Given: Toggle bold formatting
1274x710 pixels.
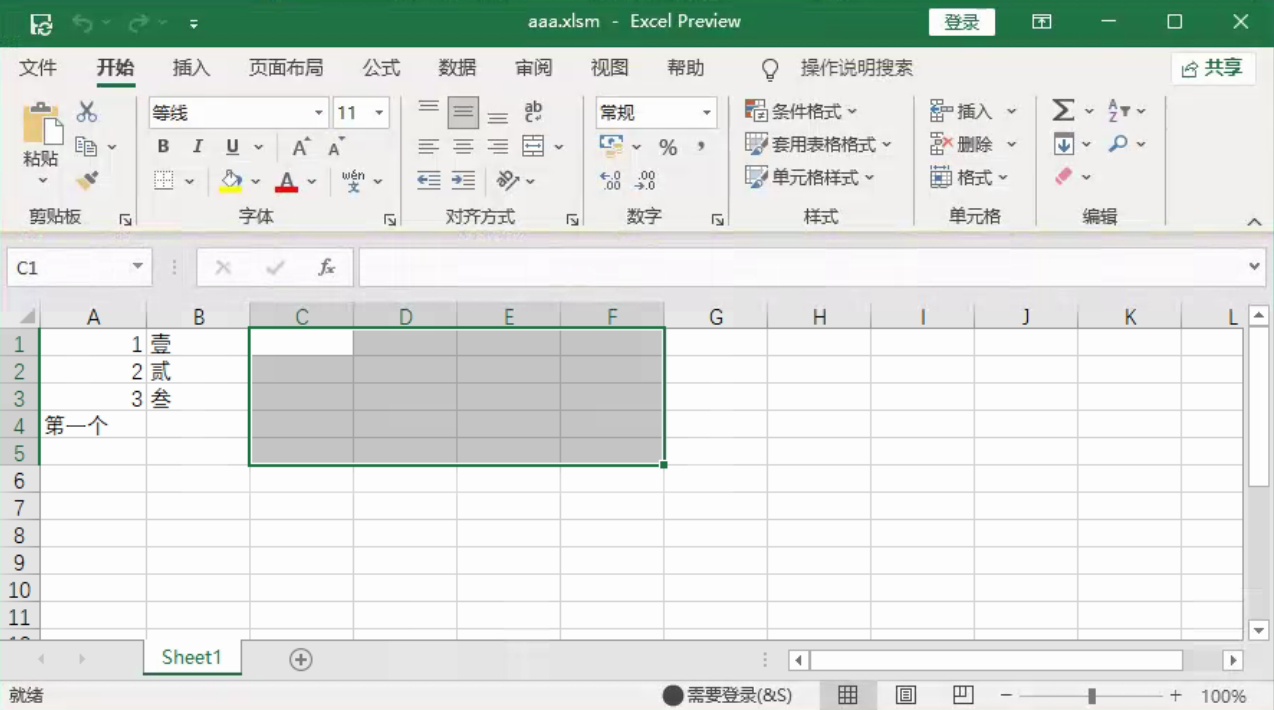Looking at the screenshot, I should click(x=163, y=147).
